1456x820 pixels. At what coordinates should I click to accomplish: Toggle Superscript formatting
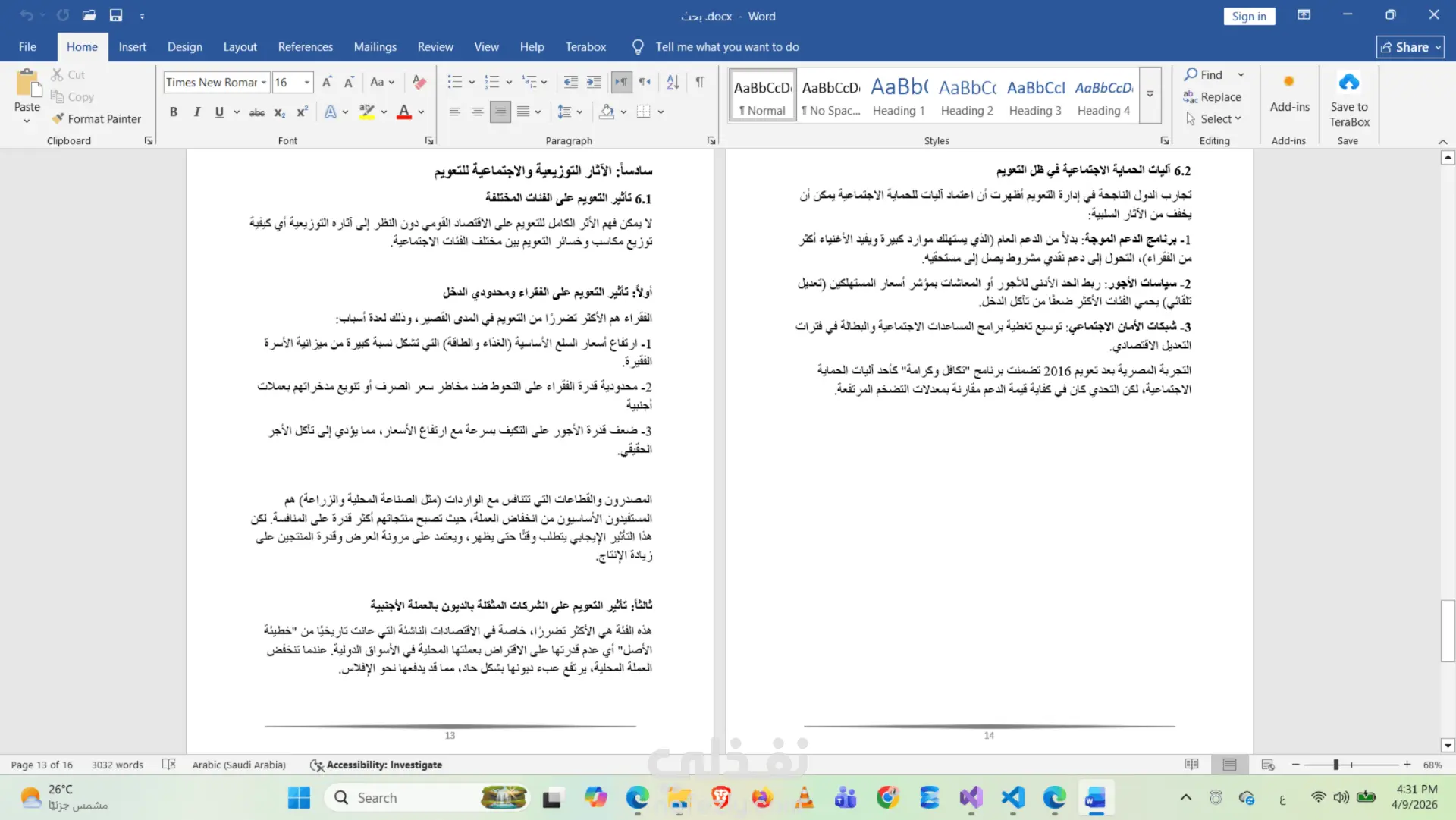302,112
